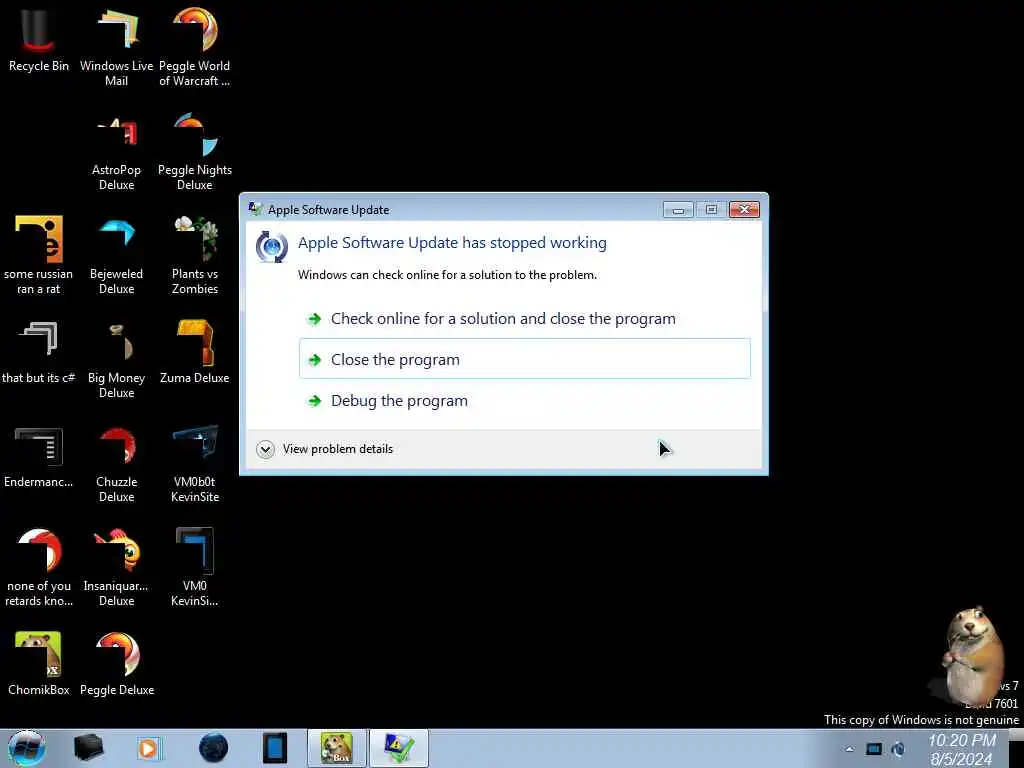Open the Windows Start orb
Screen dimensions: 1024x768
27,748
